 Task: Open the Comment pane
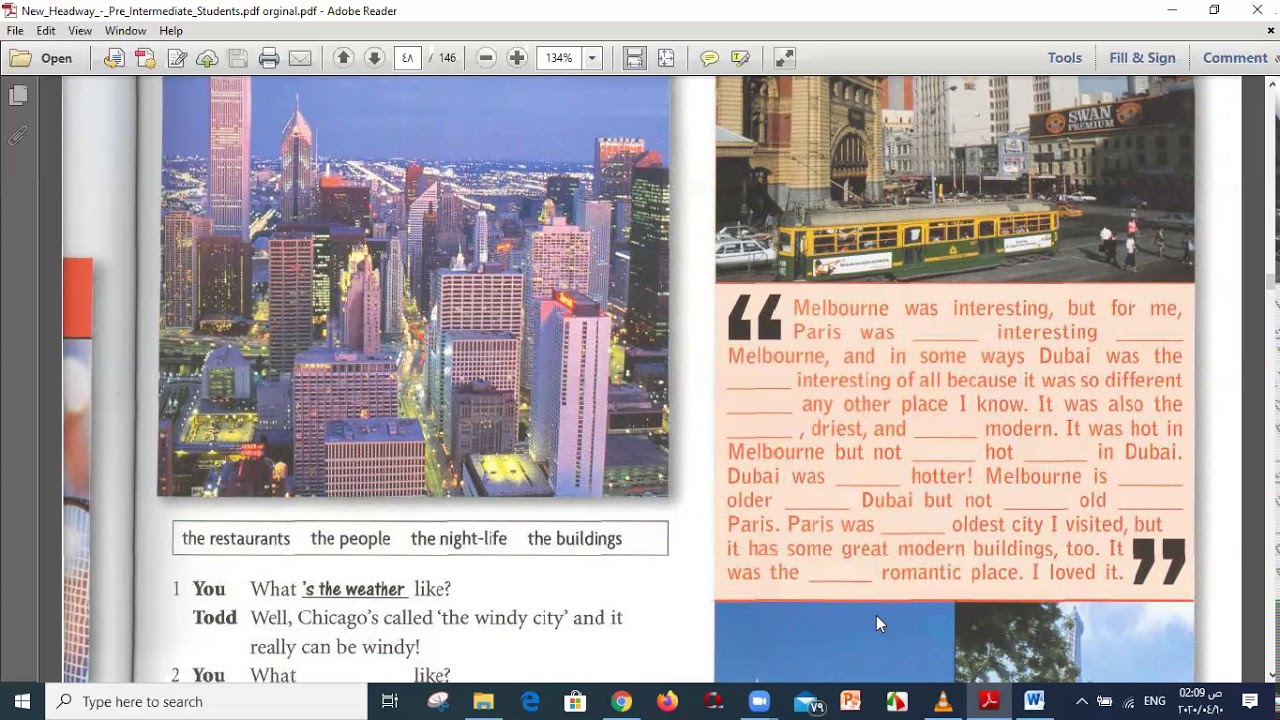[1235, 58]
